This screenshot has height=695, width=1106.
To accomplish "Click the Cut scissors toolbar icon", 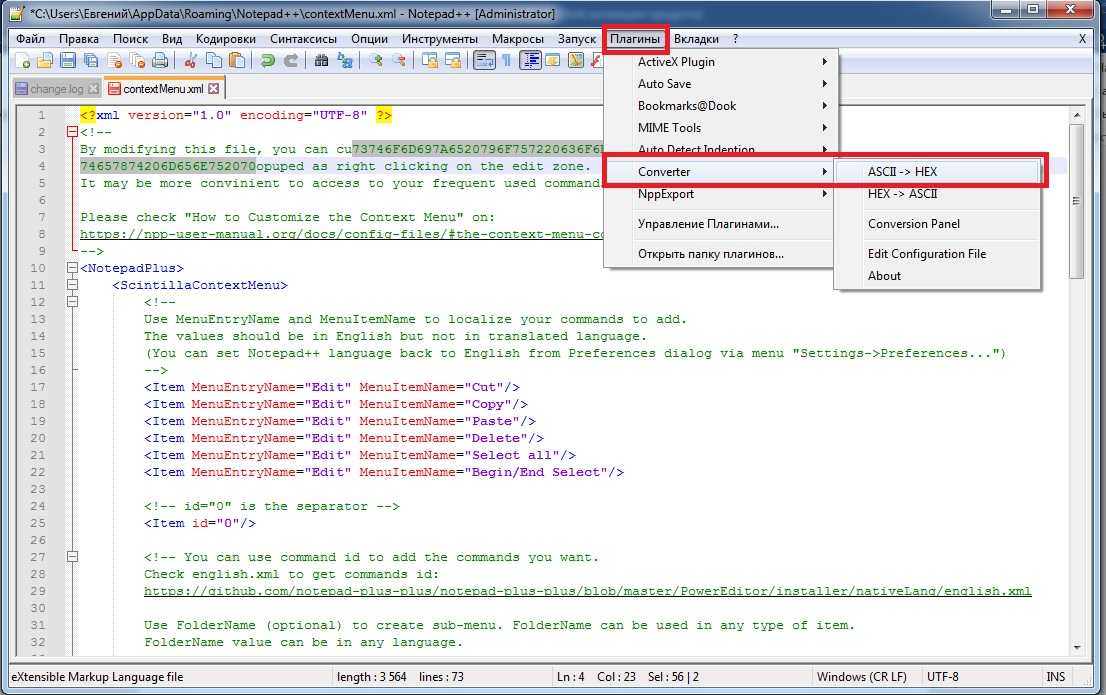I will pyautogui.click(x=192, y=61).
